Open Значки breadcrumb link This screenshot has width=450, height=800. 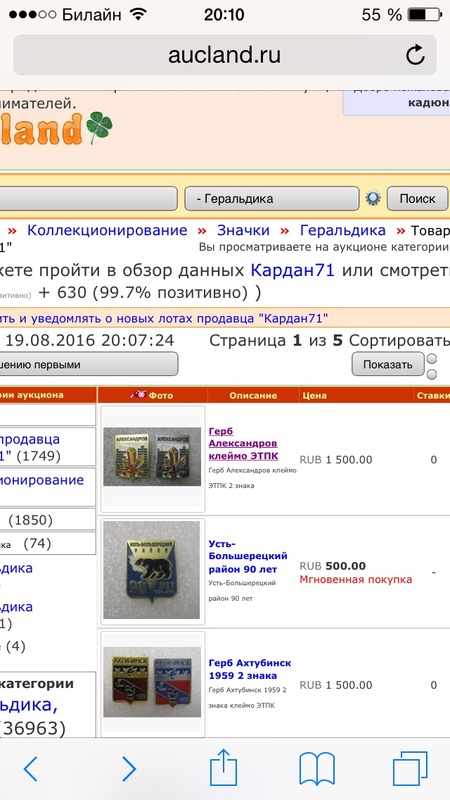243,231
